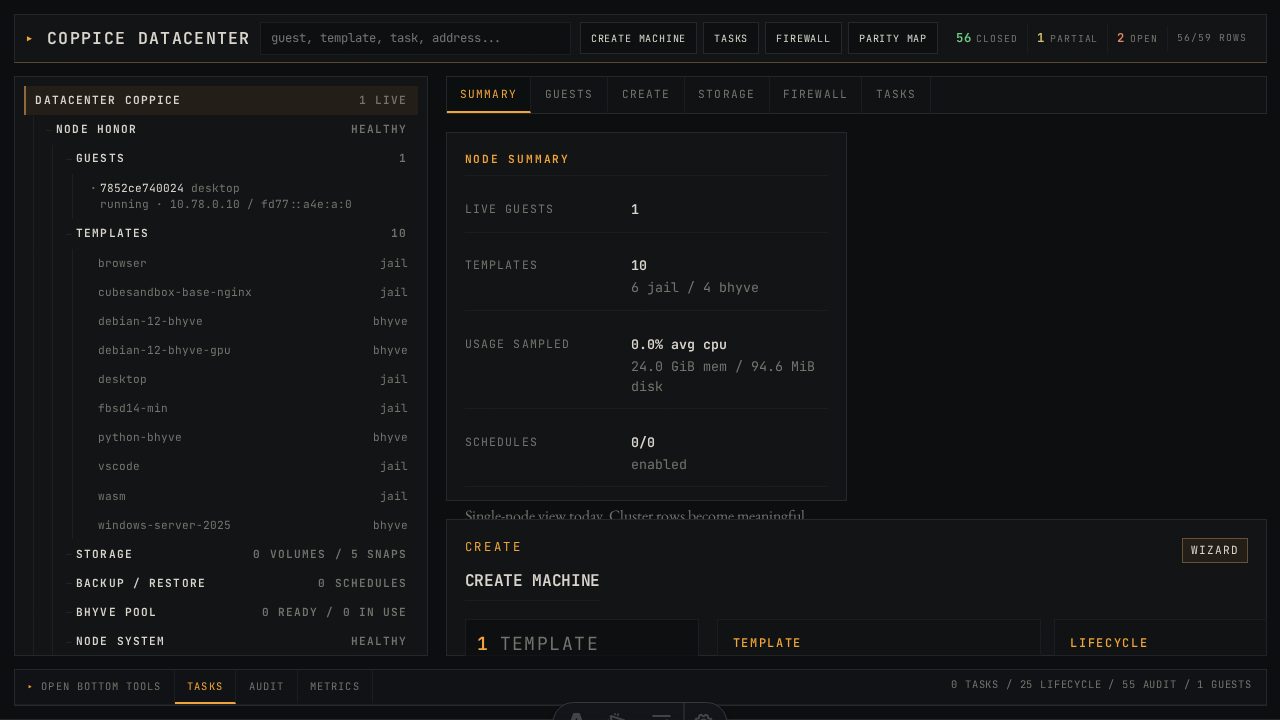Select the browser template

pyautogui.click(x=252, y=263)
